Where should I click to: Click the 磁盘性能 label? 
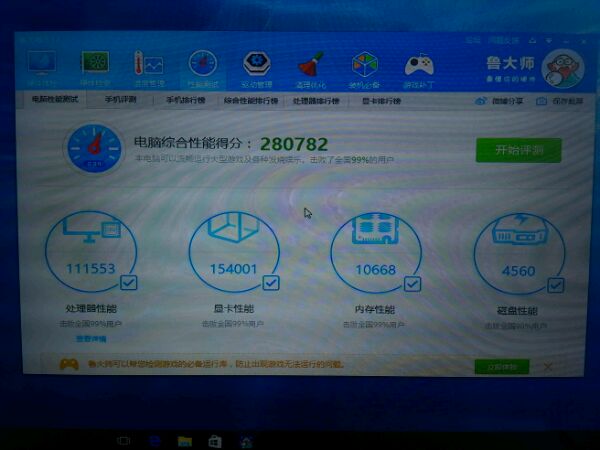pyautogui.click(x=517, y=310)
